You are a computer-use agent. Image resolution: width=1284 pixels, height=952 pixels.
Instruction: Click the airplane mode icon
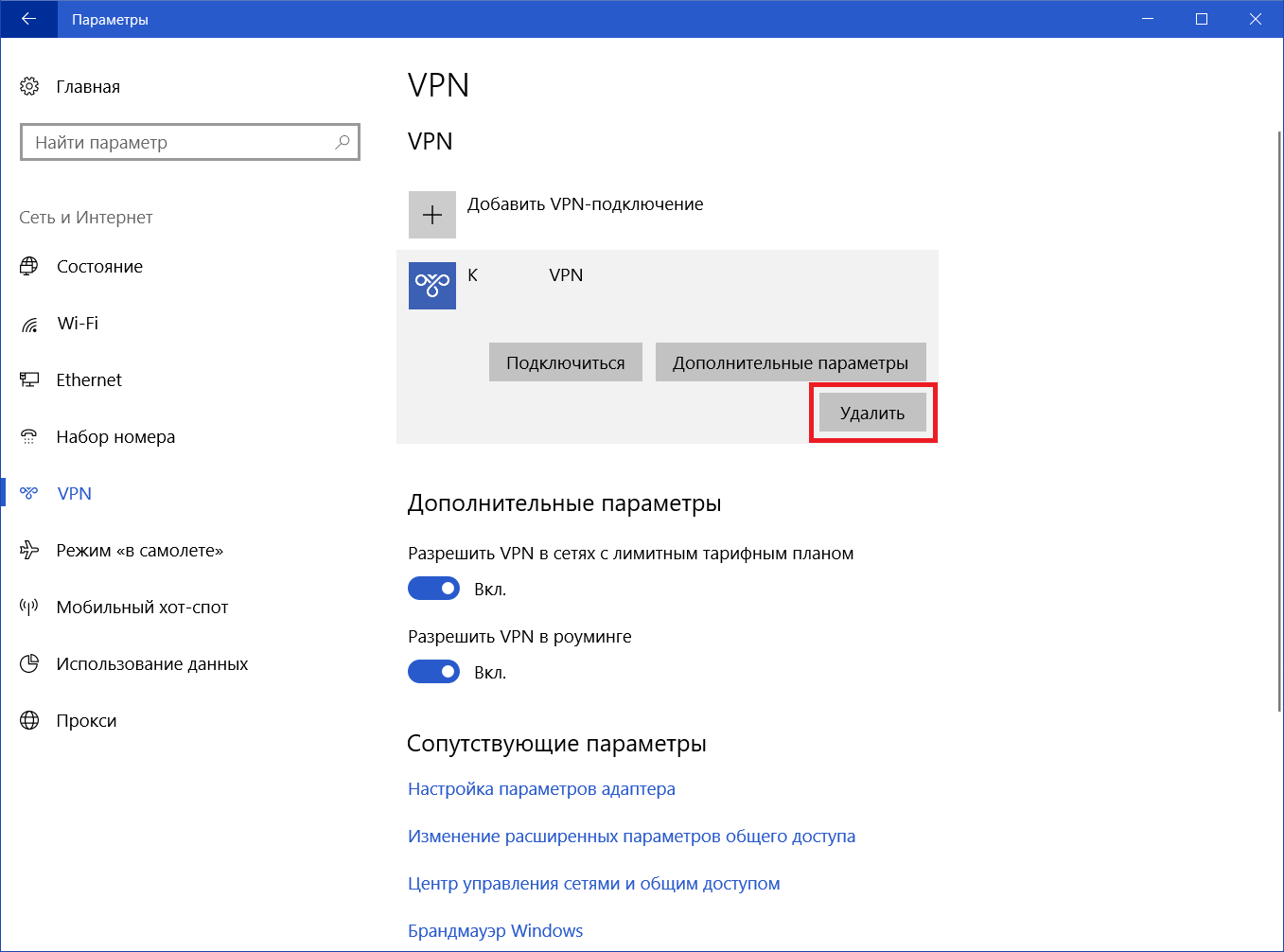click(x=29, y=550)
